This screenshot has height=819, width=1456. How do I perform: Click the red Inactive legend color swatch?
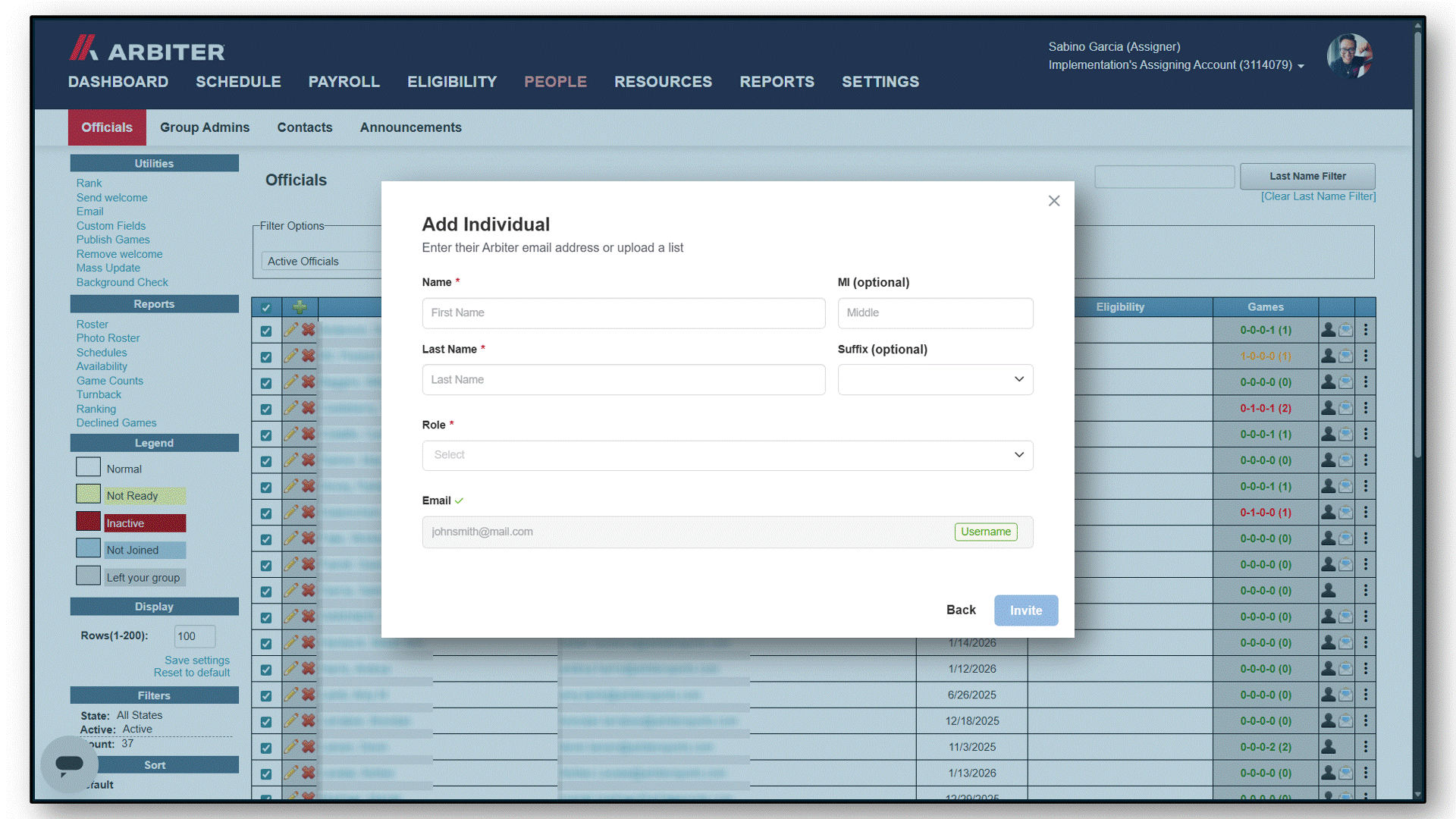(x=88, y=522)
